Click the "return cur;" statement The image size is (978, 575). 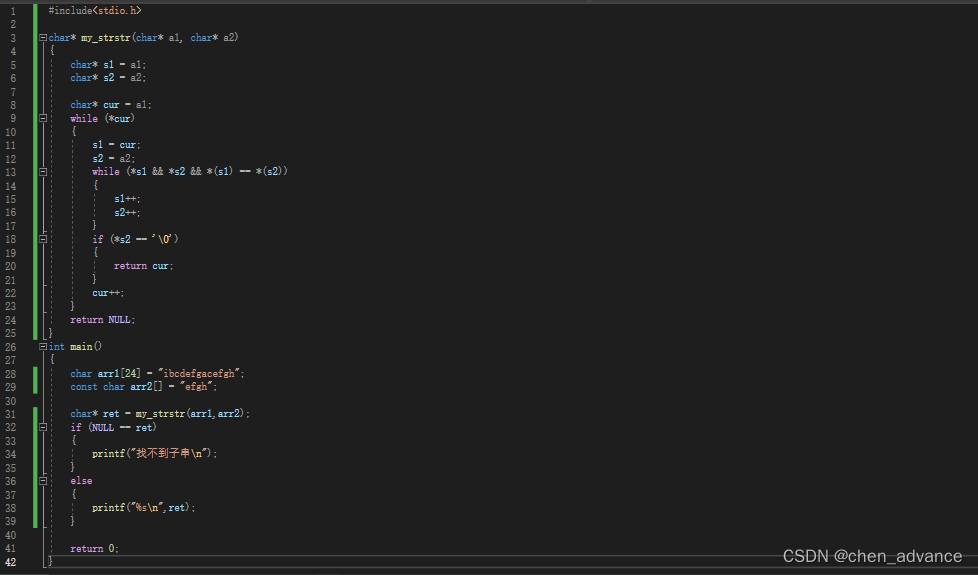[143, 266]
